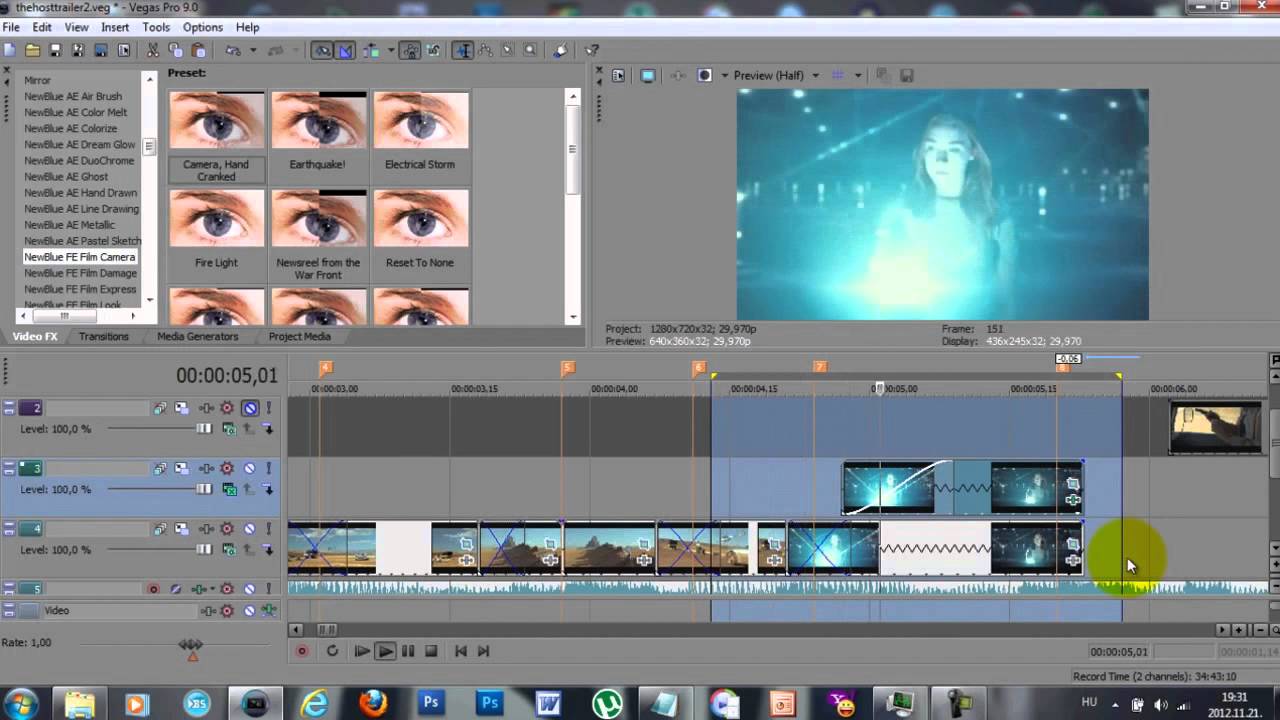Viewport: 1280px width, 720px height.
Task: Open Compositing Mode on track 3
Action: [x=229, y=489]
